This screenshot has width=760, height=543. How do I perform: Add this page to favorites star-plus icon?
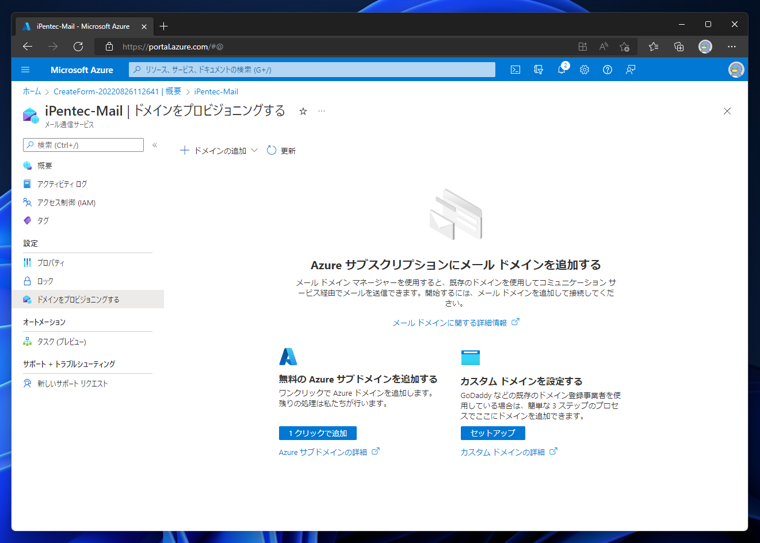624,47
